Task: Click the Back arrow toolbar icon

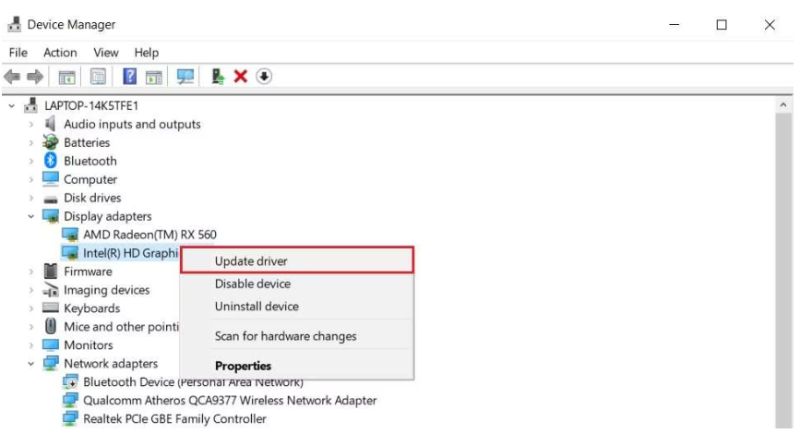Action: pos(12,77)
